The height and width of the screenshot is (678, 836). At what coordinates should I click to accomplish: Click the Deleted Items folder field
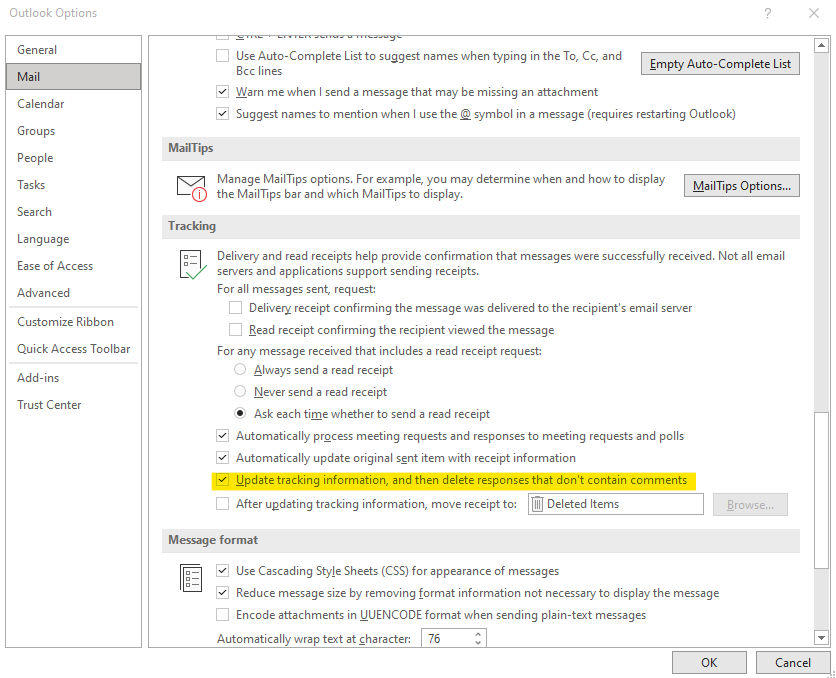pos(615,504)
